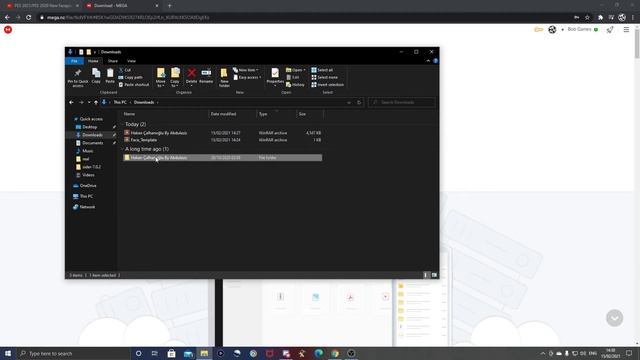This screenshot has height=360, width=640.
Task: Click the Windows Start button
Action: click(8, 353)
